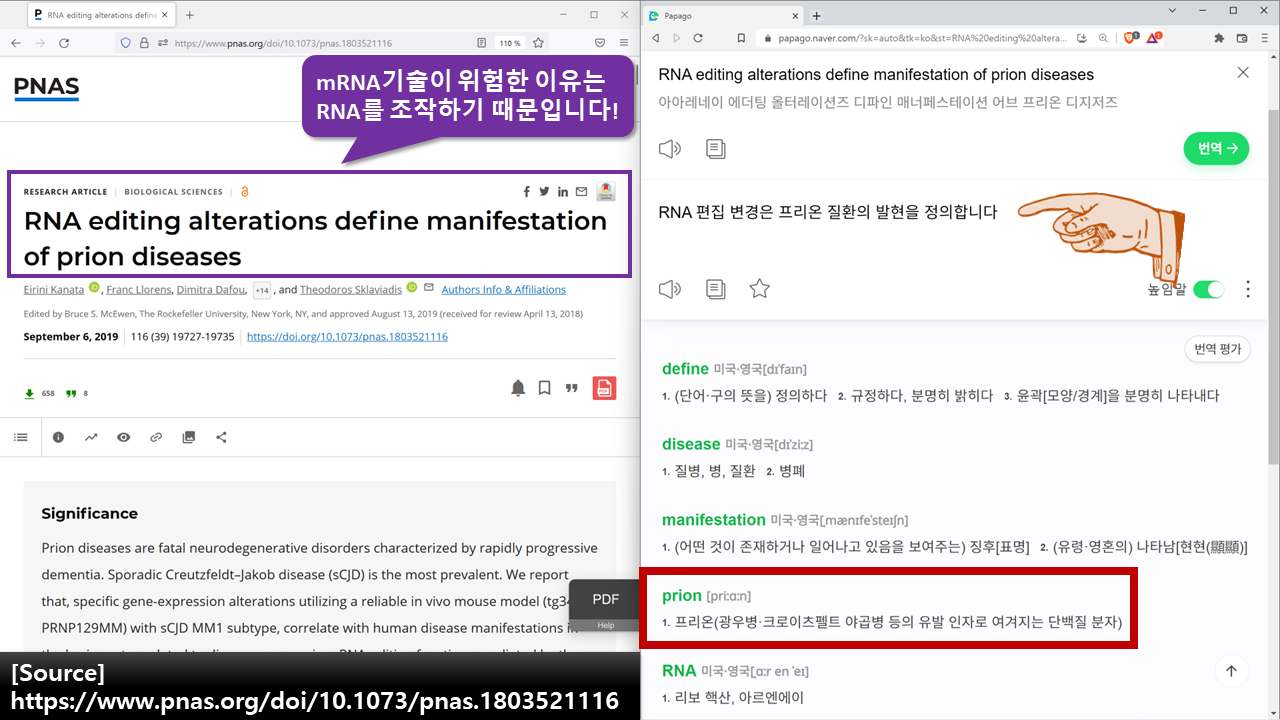Toggle the eye view-options icon
1280x720 pixels.
(x=123, y=437)
